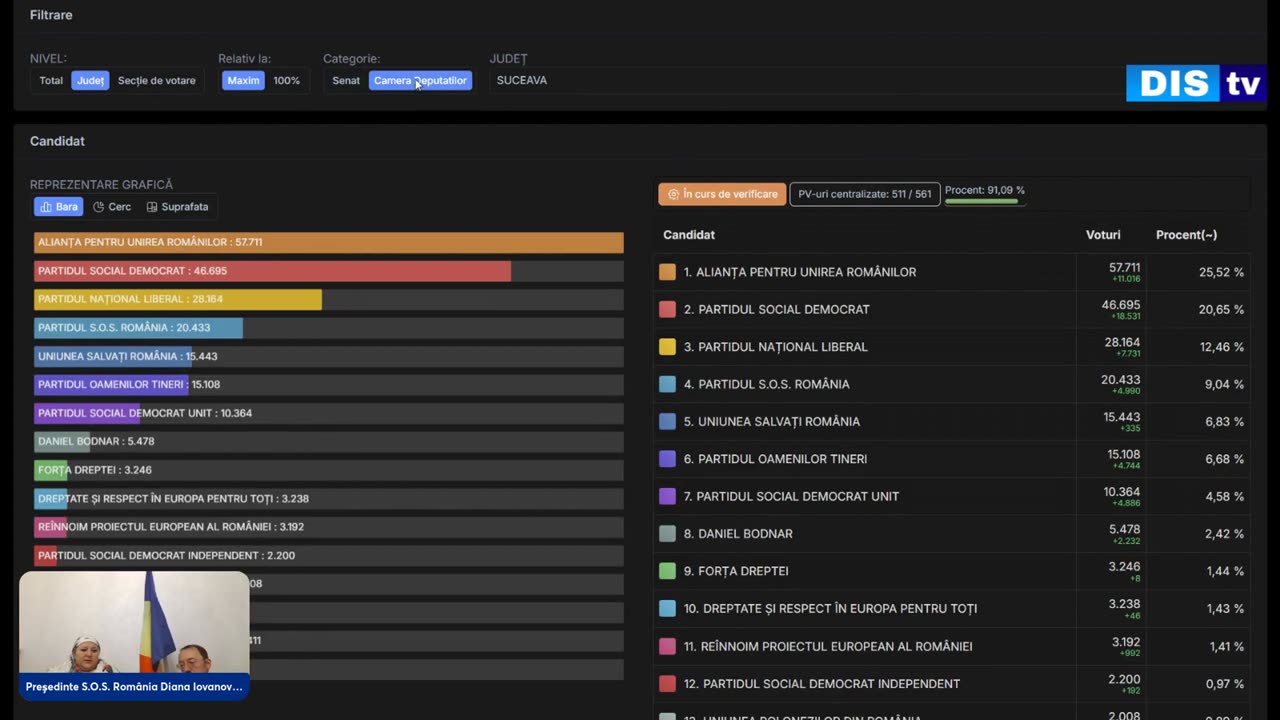The width and height of the screenshot is (1280, 720).
Task: Click the Partidul Social Democrat Independent bar
Action: [x=46, y=555]
